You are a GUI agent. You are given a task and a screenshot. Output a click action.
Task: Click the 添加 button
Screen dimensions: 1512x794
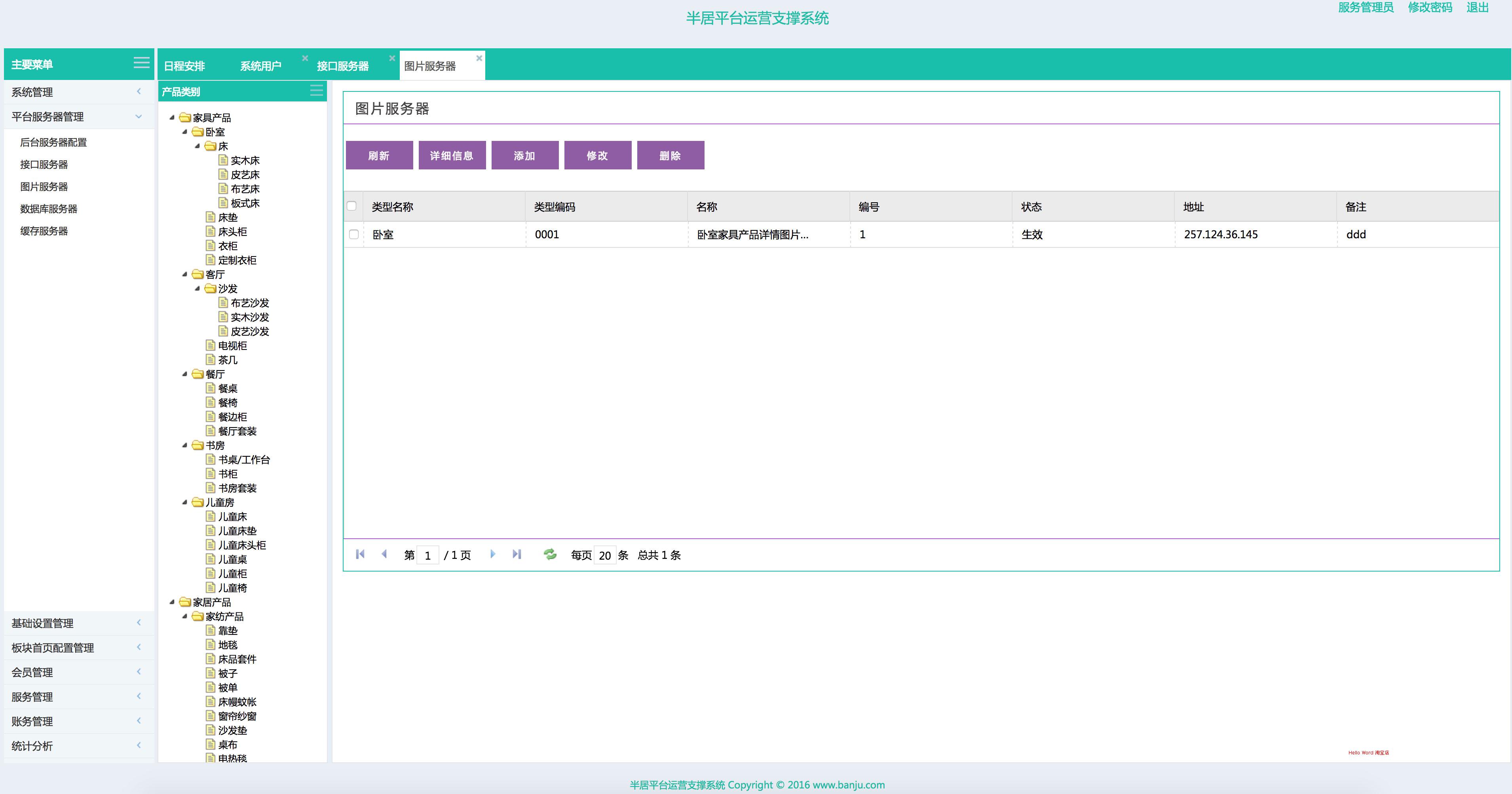pos(525,156)
